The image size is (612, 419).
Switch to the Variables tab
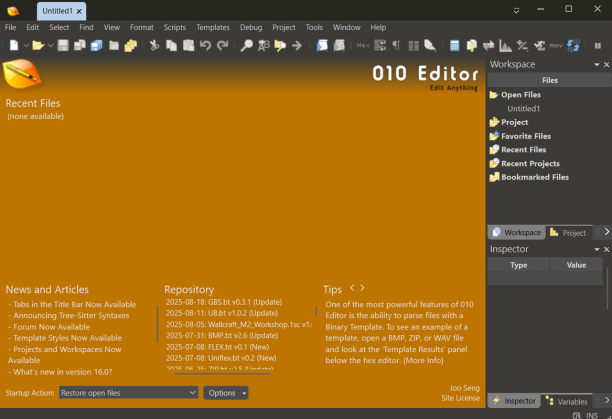(x=567, y=401)
